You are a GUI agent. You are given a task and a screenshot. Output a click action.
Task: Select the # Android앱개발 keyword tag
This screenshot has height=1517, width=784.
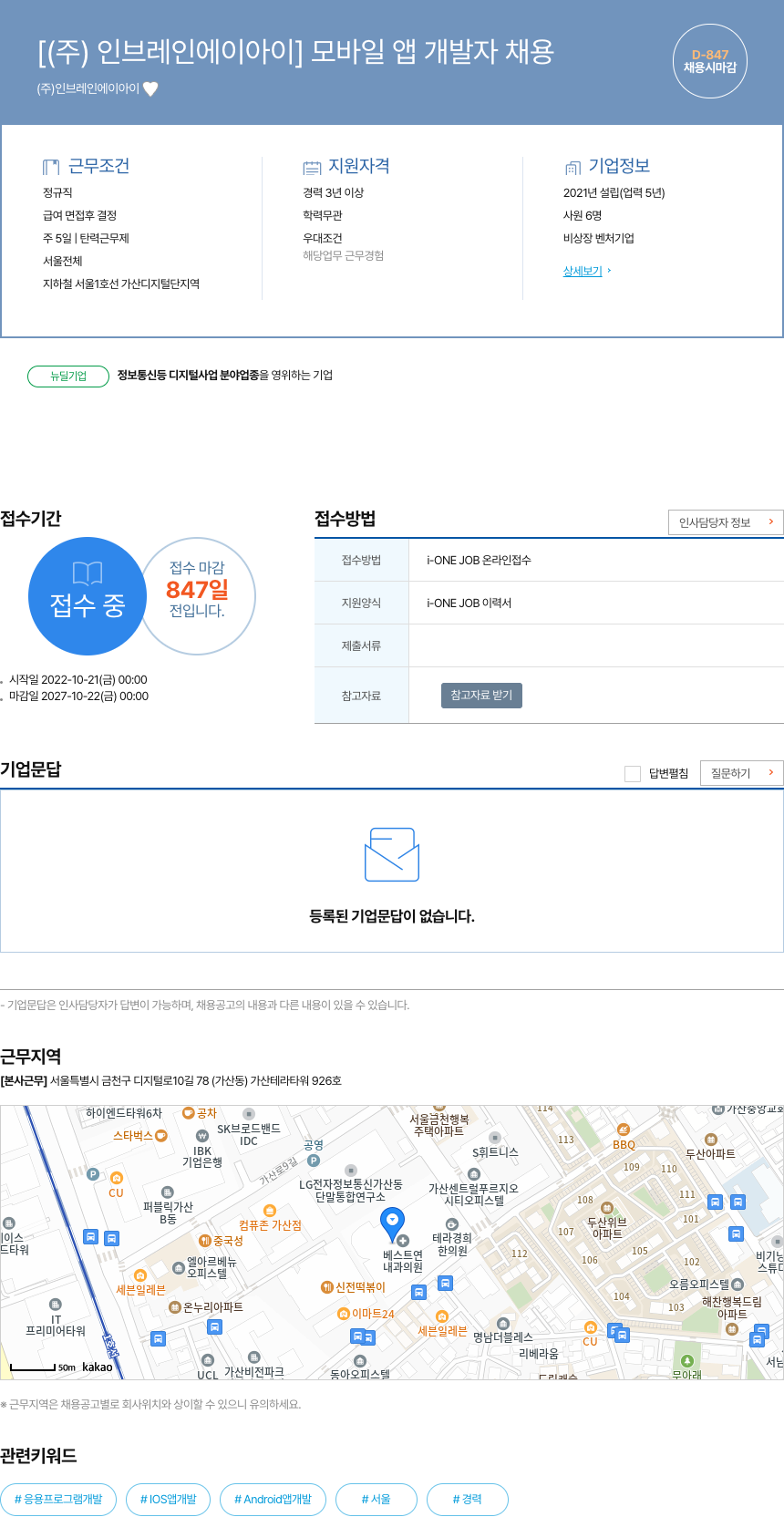273,1499
